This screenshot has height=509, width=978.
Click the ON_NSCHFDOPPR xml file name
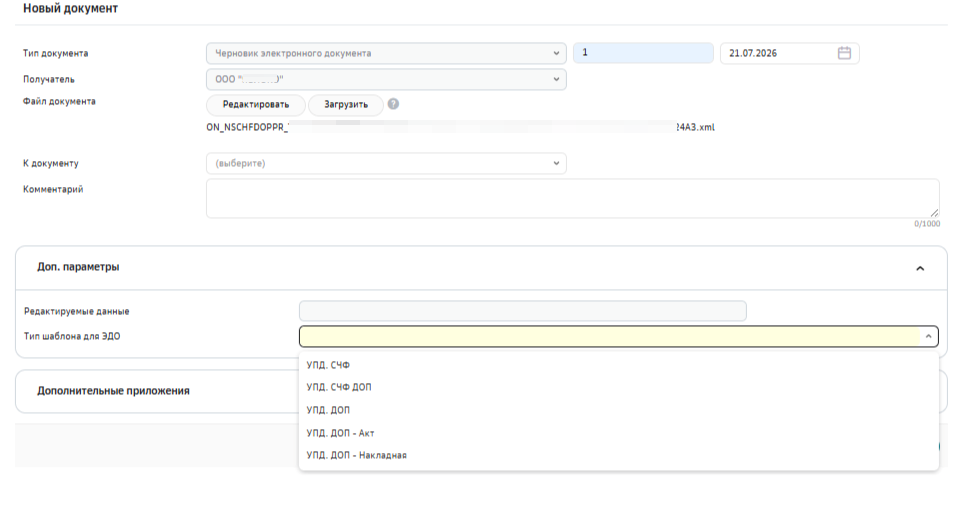[460, 127]
